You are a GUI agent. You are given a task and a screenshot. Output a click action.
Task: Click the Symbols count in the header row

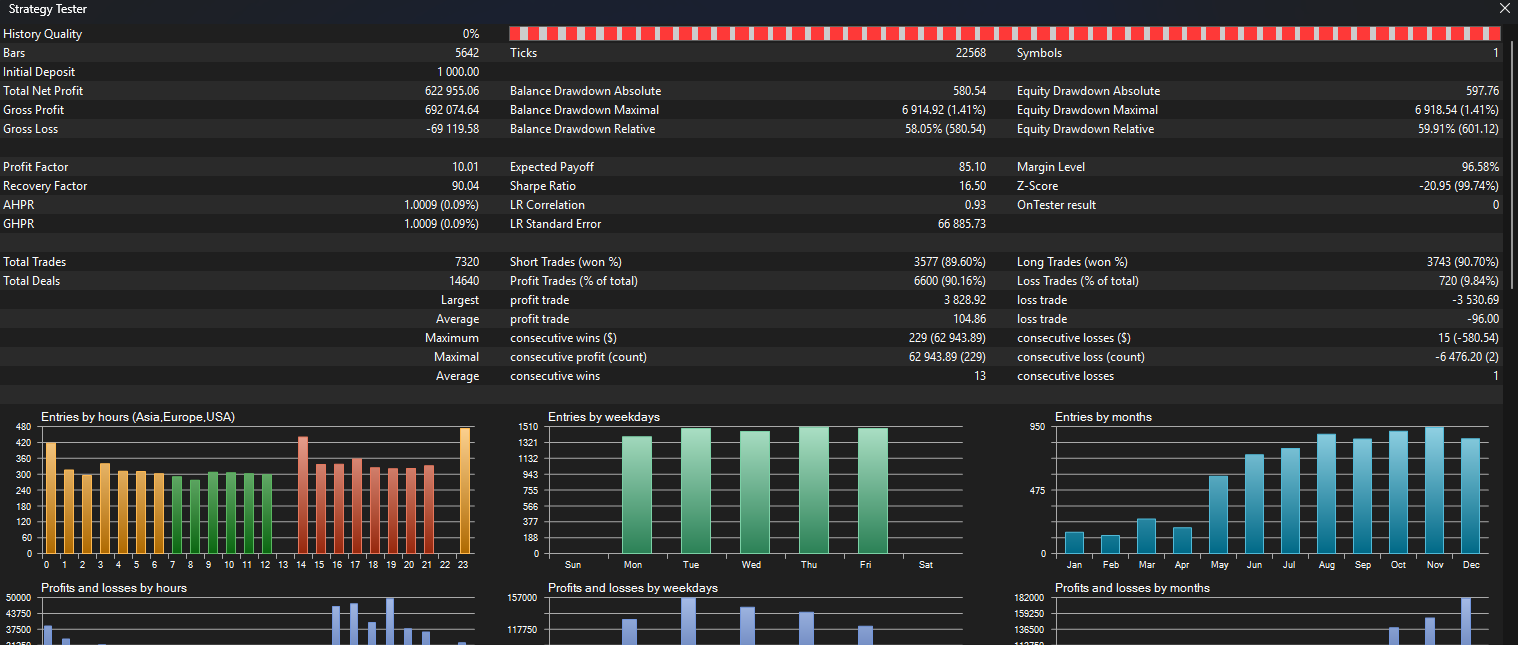click(1496, 52)
